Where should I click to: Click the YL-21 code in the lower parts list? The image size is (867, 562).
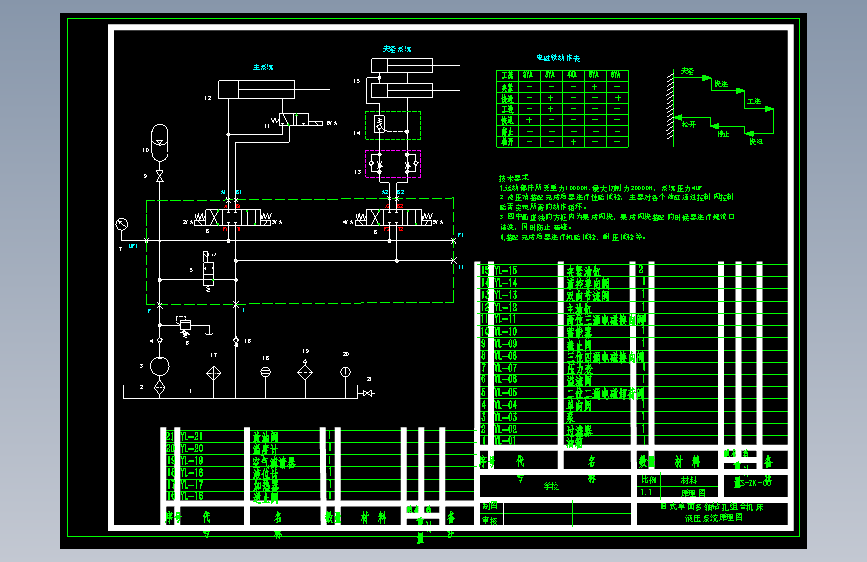(192, 436)
